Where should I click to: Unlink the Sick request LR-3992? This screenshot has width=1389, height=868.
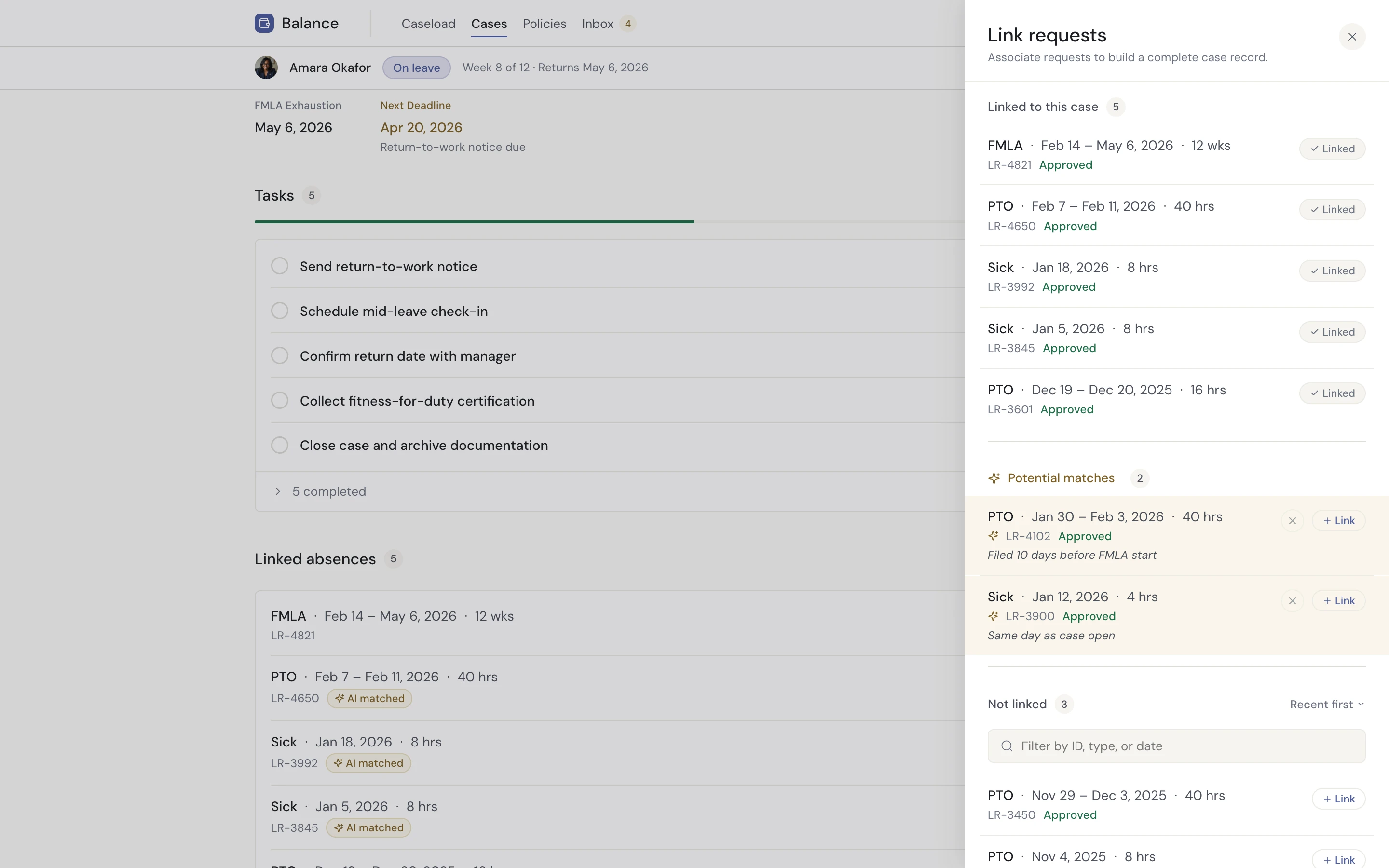[1332, 270]
